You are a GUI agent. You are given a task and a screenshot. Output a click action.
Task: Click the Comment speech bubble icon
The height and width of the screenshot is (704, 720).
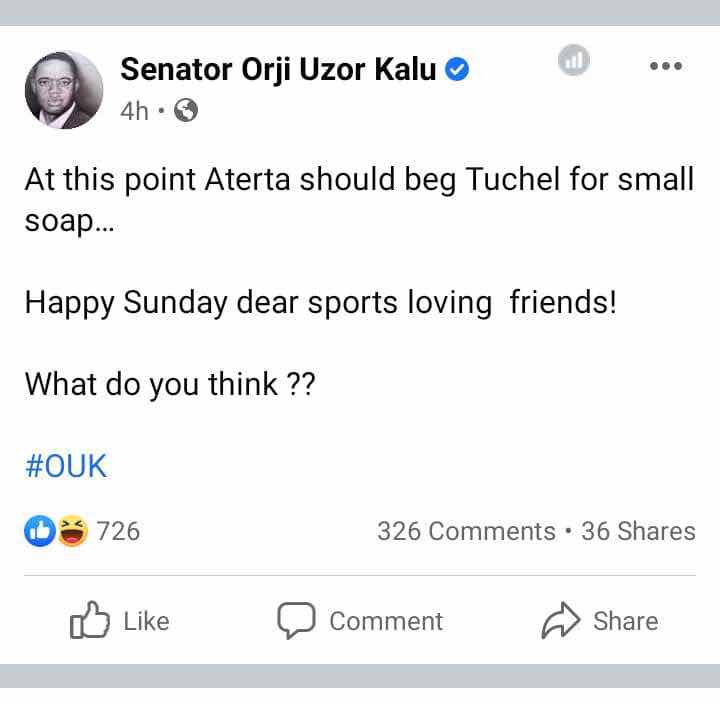click(296, 620)
